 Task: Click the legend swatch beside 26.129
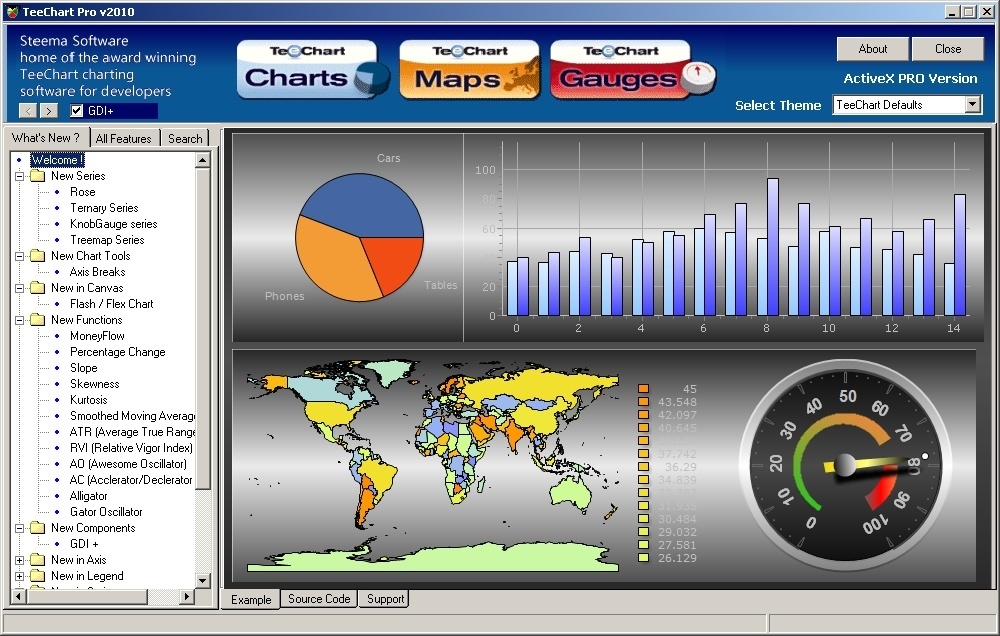(643, 558)
